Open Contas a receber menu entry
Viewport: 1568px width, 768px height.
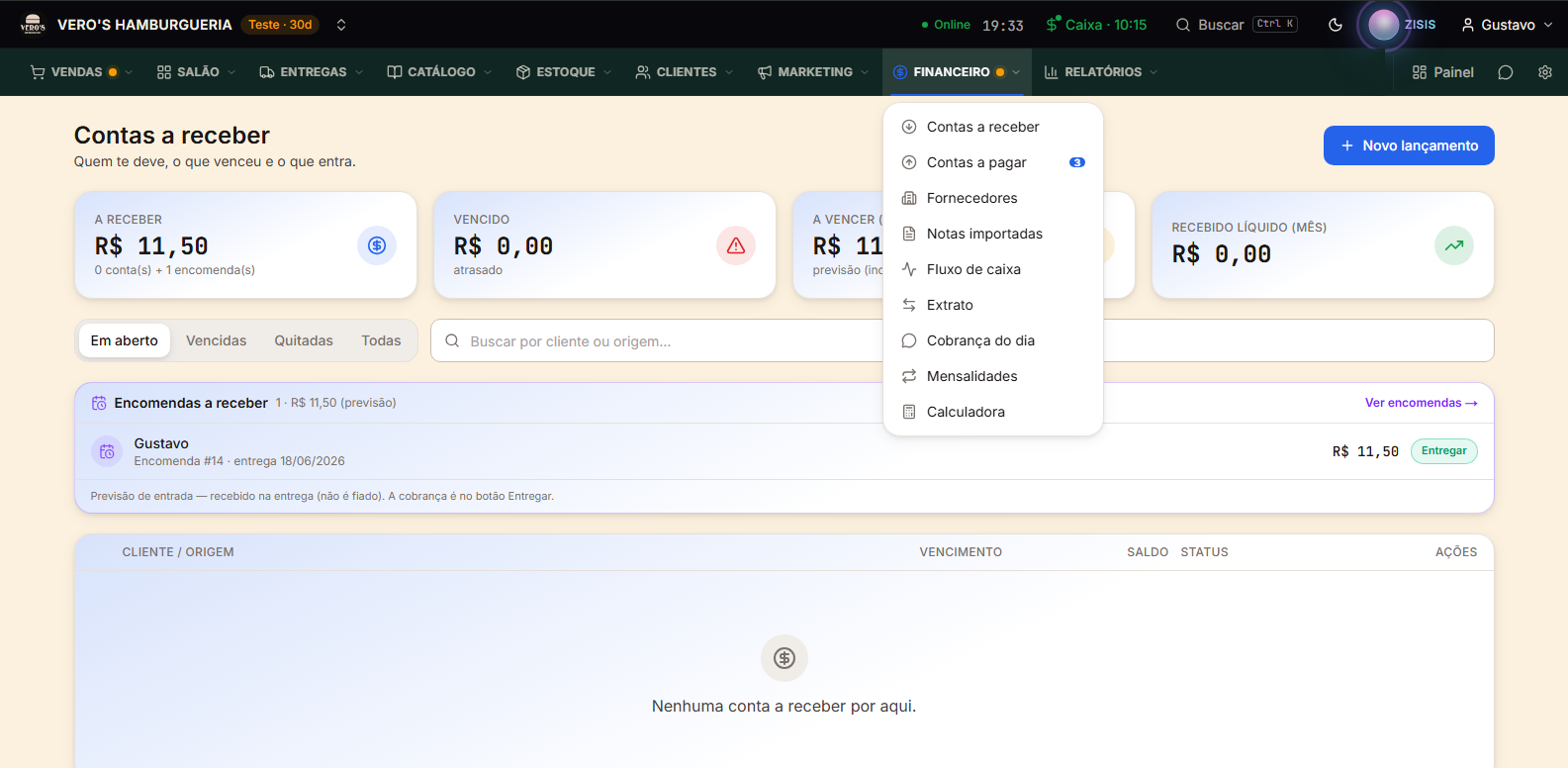click(993, 127)
